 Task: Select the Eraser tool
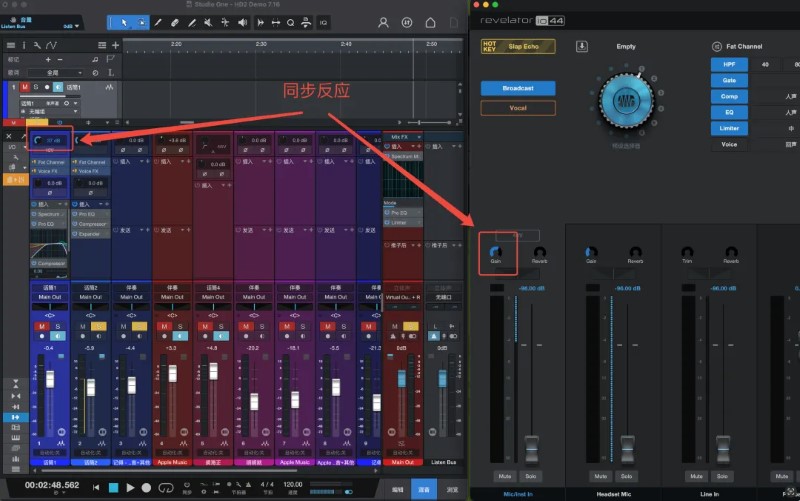174,22
